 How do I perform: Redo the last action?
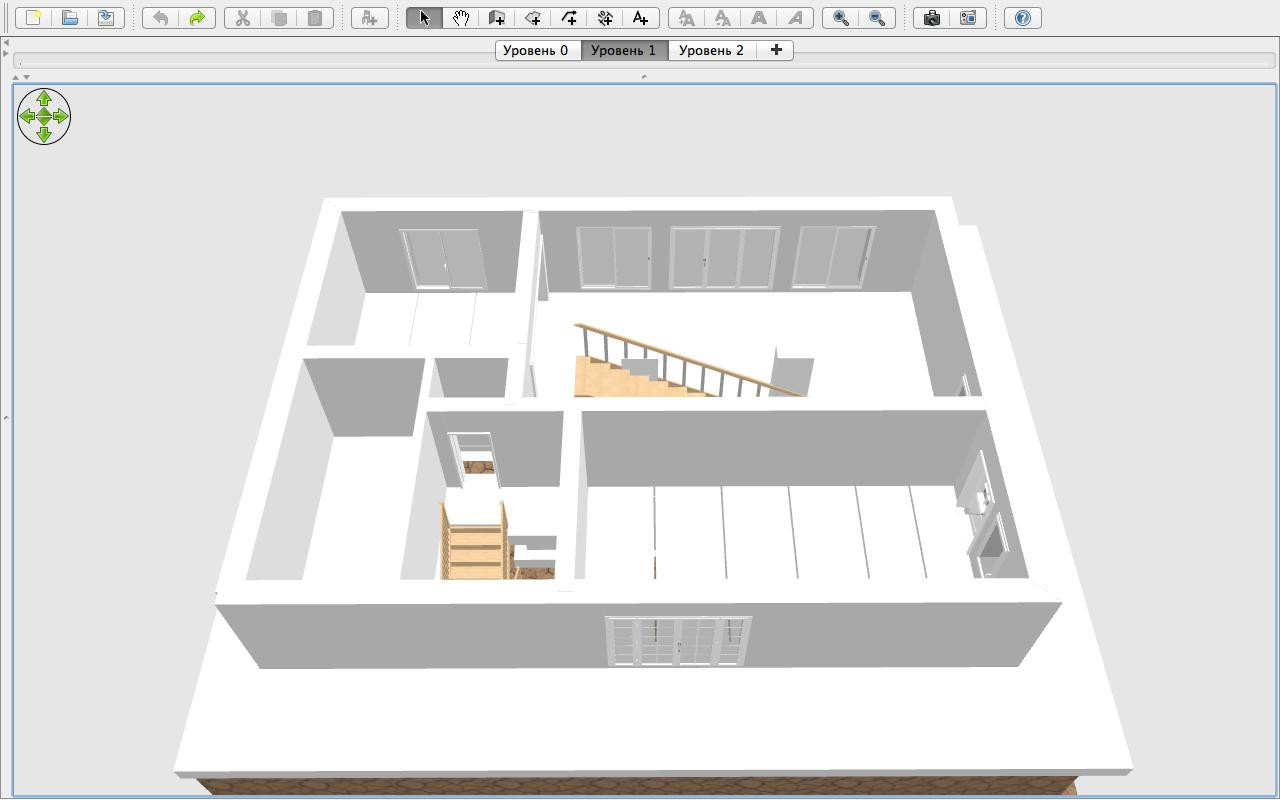tap(197, 18)
